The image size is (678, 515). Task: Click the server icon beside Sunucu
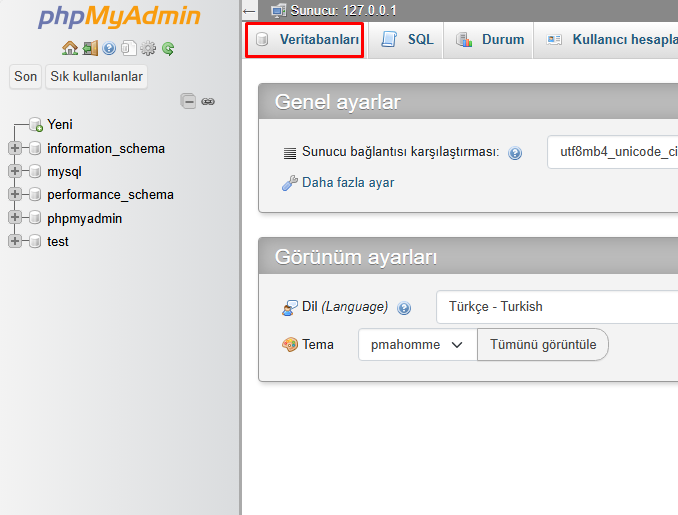[x=278, y=10]
